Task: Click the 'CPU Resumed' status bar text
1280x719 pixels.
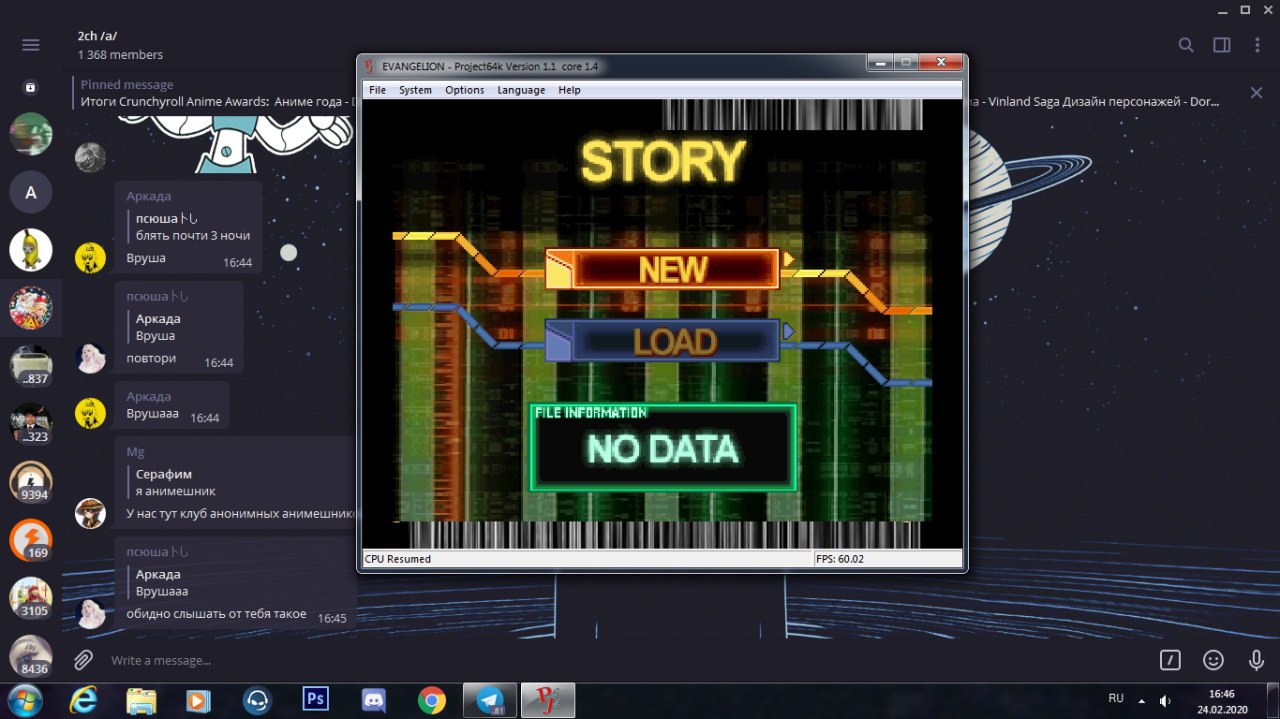Action: pyautogui.click(x=398, y=559)
